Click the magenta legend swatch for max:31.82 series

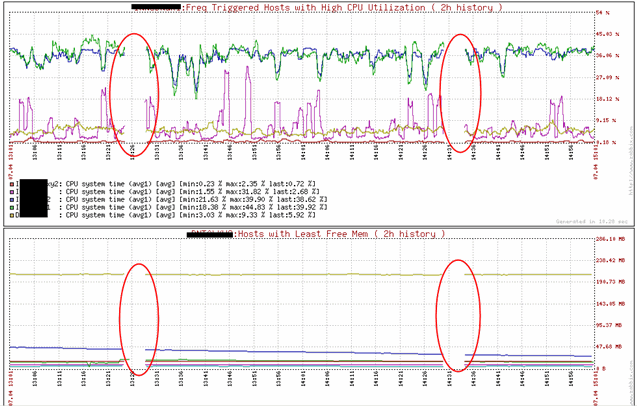point(11,191)
